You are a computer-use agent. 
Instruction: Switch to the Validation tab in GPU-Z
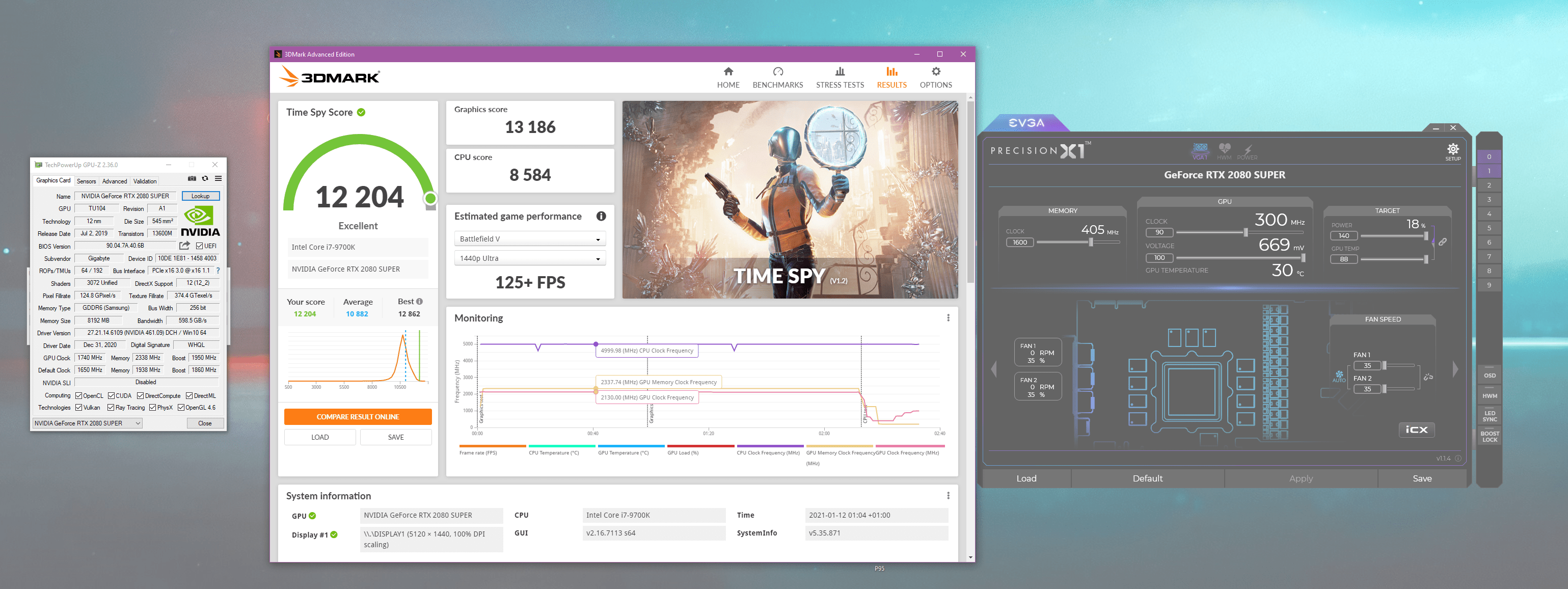click(x=145, y=181)
